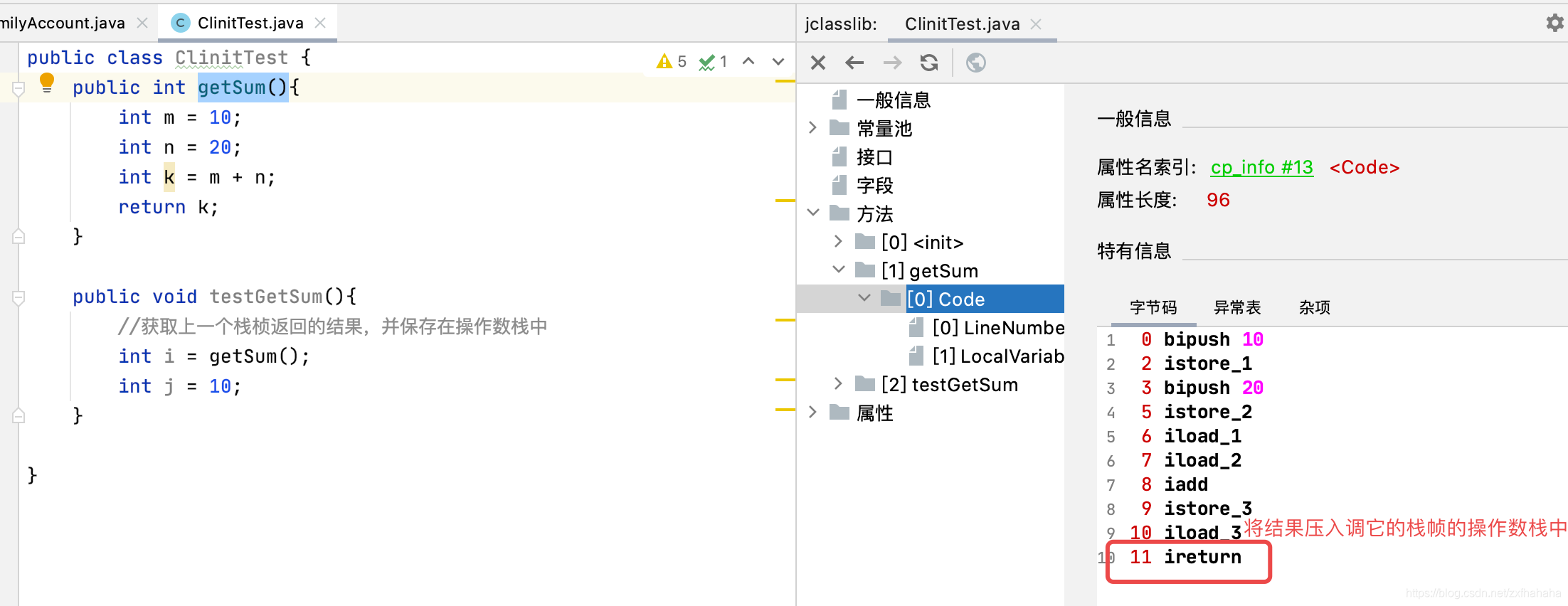Go forward using the right arrow icon
This screenshot has width=1568, height=606.
pos(892,63)
